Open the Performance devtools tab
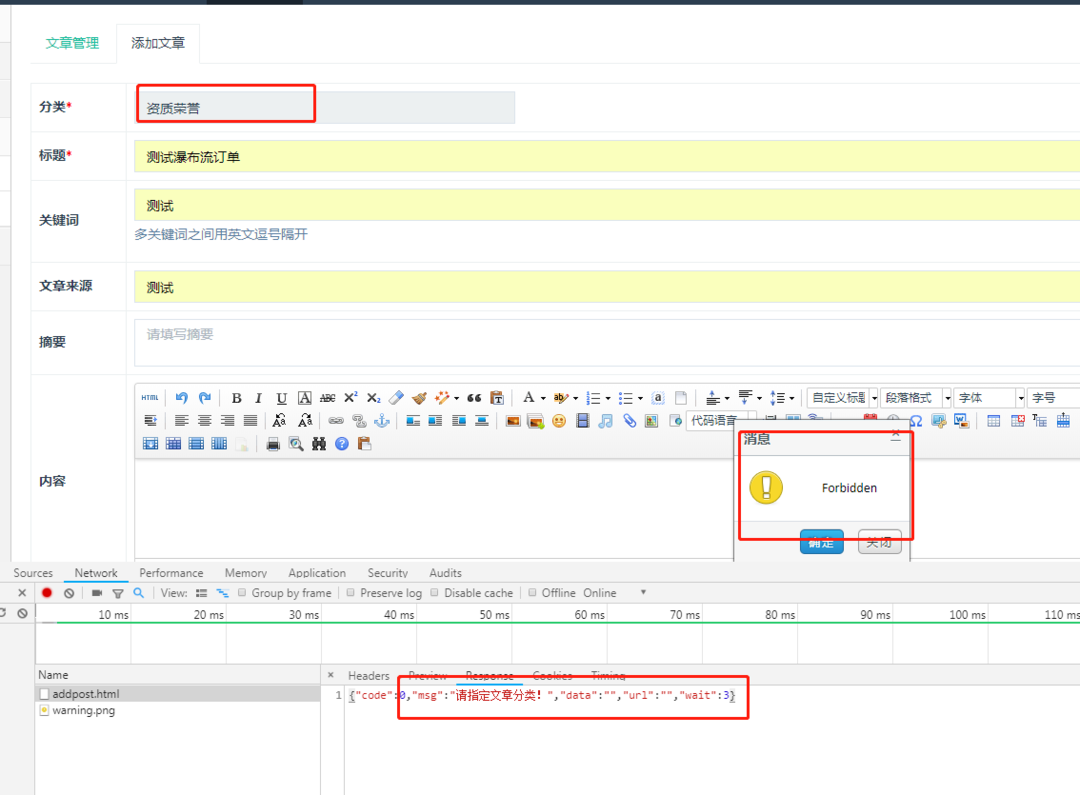The image size is (1080, 795). 171,572
